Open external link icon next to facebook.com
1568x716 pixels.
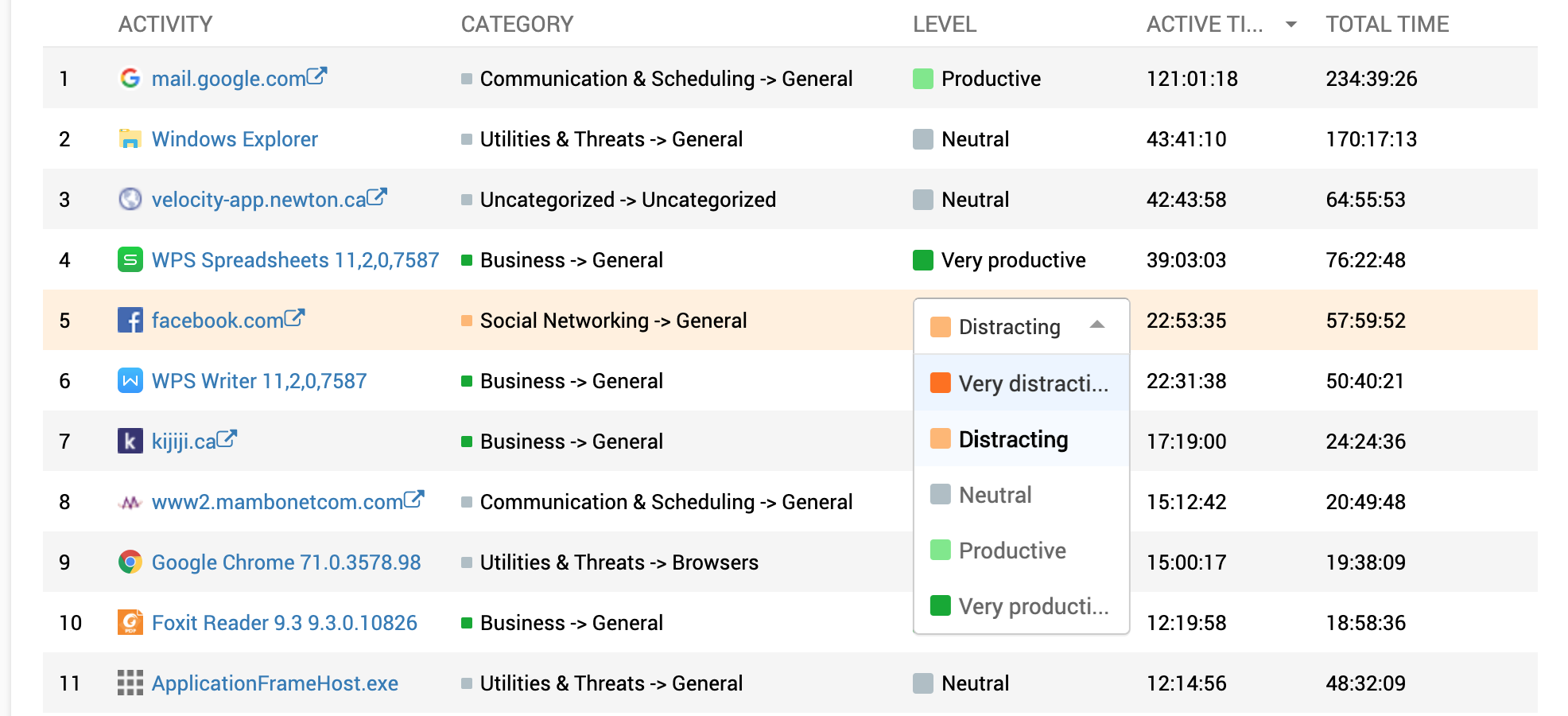coord(295,317)
